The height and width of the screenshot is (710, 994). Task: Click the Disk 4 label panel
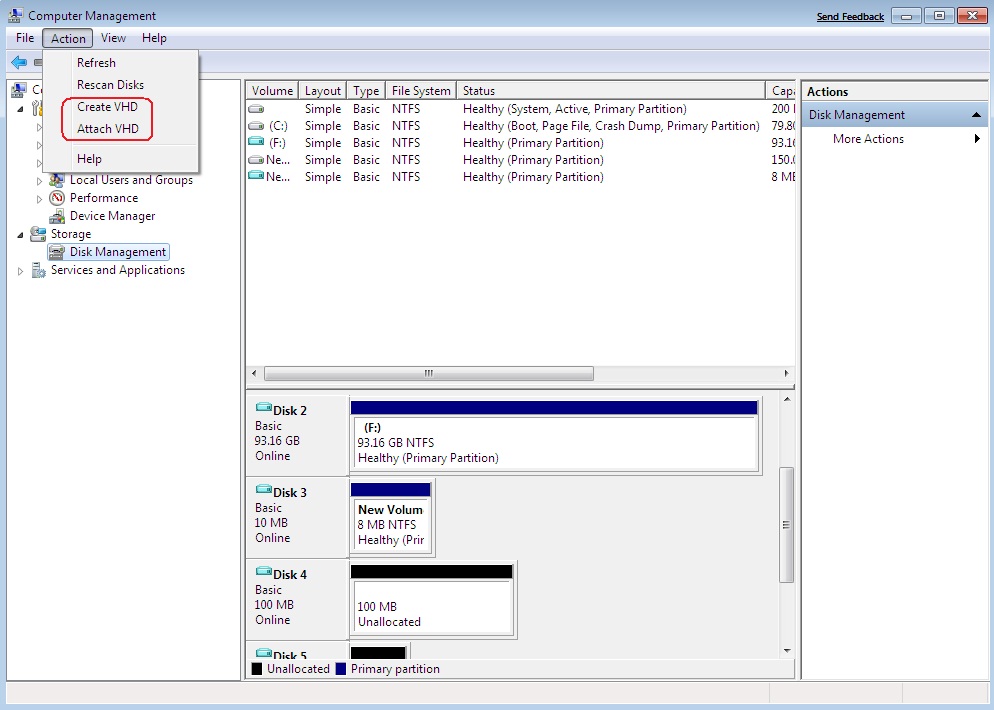click(297, 599)
